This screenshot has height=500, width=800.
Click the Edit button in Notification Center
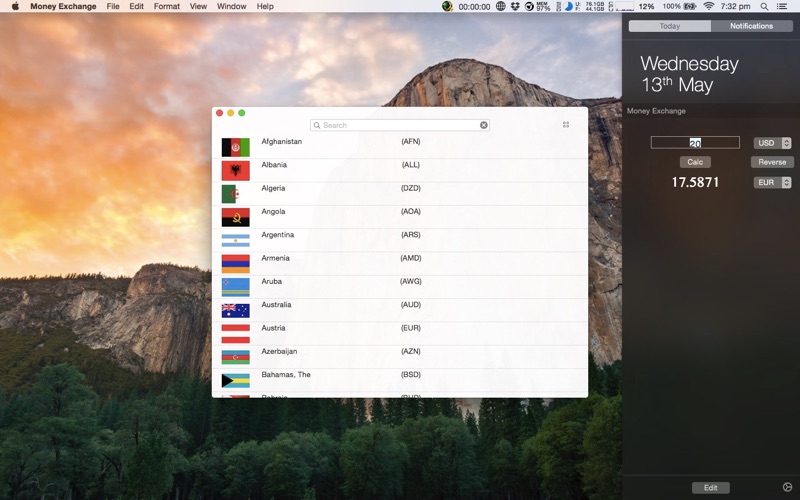click(x=710, y=488)
